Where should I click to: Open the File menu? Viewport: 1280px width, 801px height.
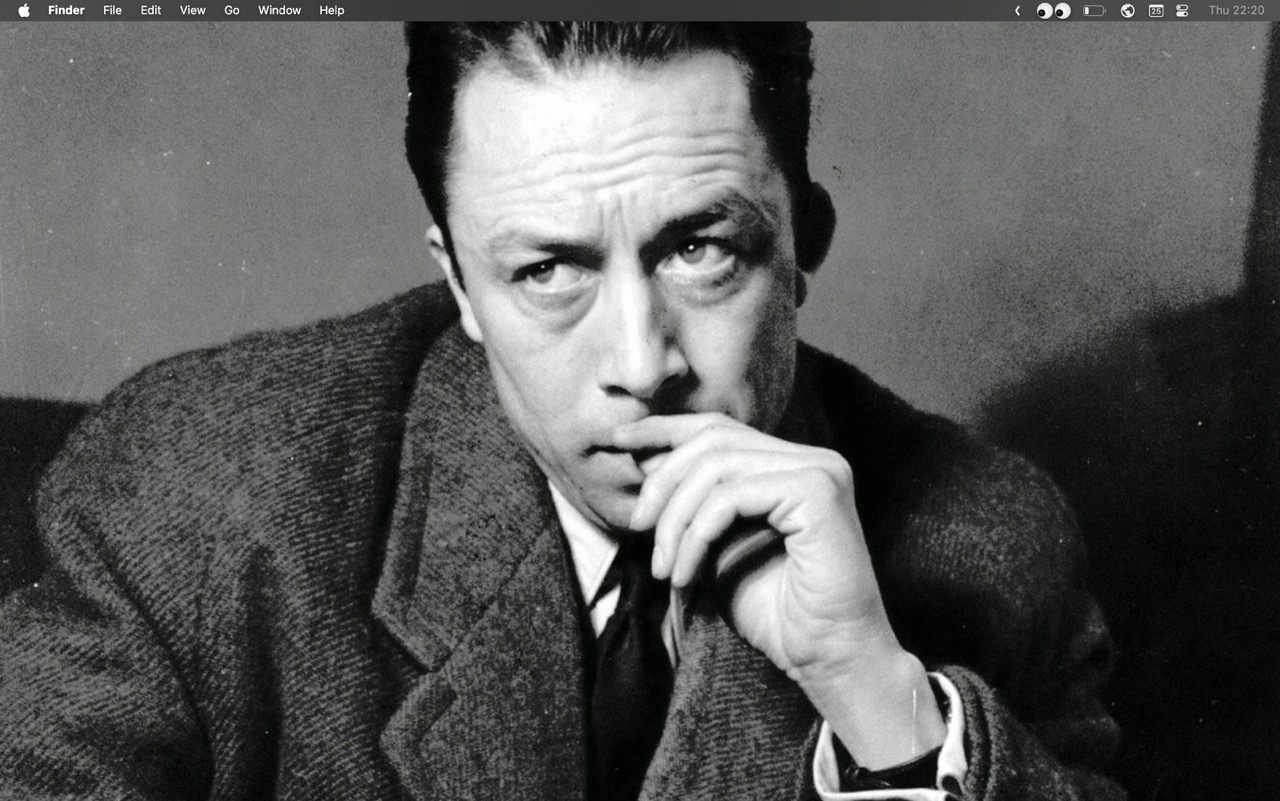pos(112,10)
